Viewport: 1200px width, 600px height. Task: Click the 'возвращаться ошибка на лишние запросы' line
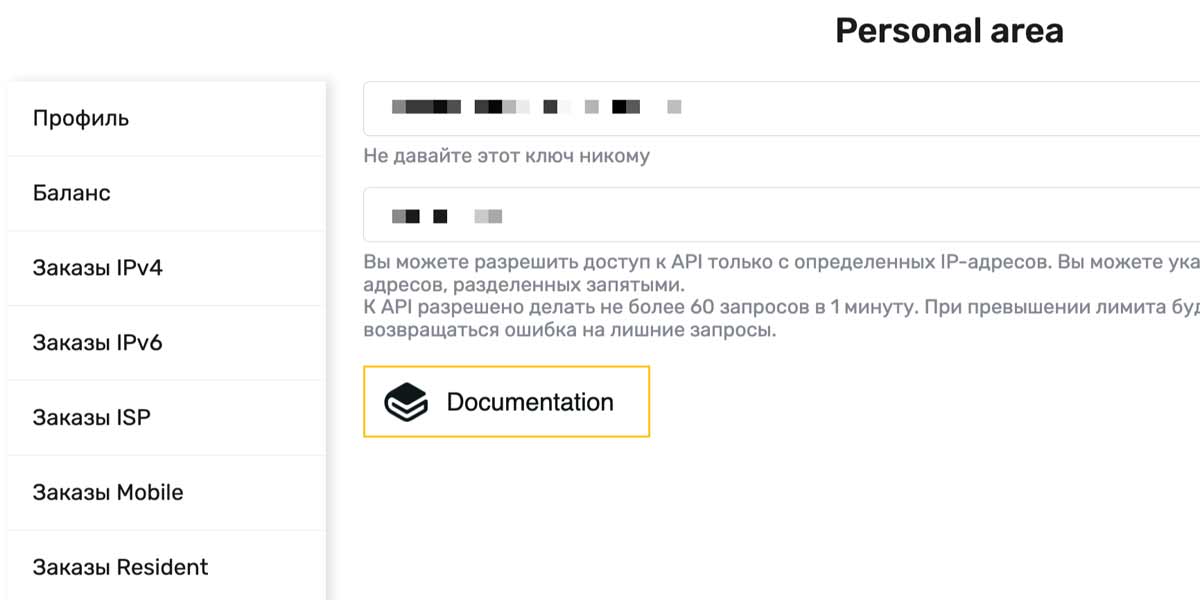point(569,330)
